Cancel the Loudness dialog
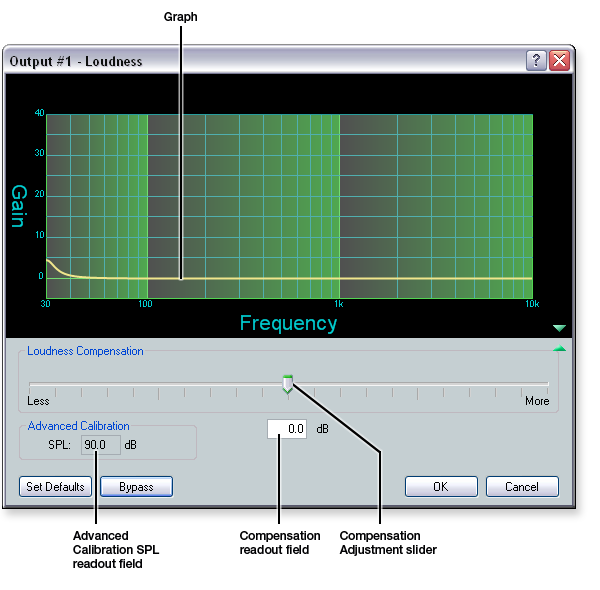 [x=522, y=487]
